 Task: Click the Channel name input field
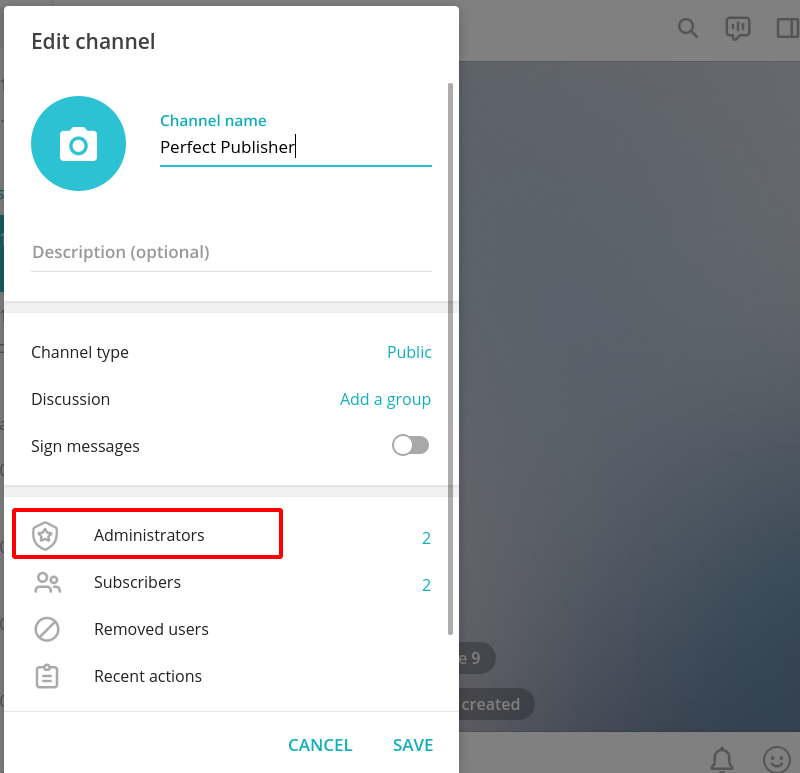(x=296, y=147)
